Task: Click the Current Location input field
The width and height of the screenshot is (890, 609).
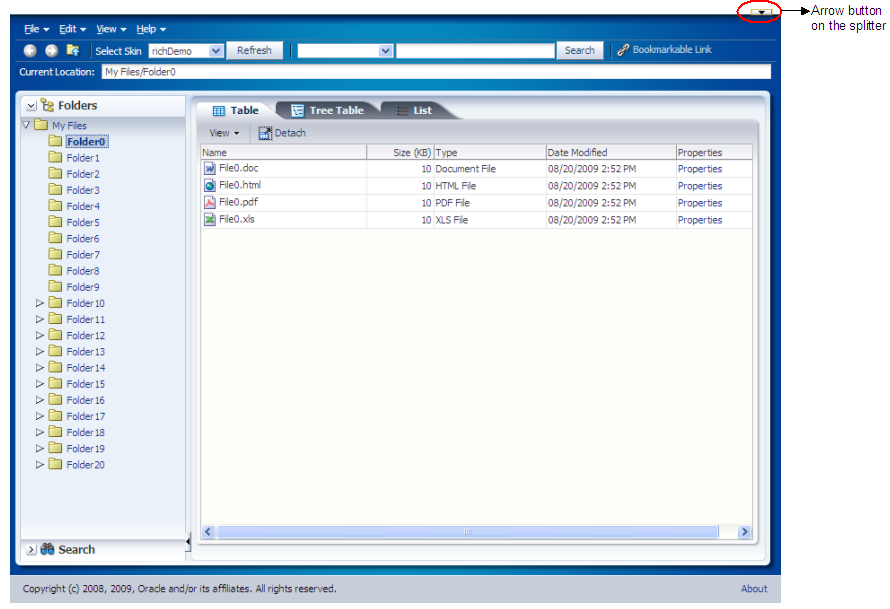Action: point(436,72)
